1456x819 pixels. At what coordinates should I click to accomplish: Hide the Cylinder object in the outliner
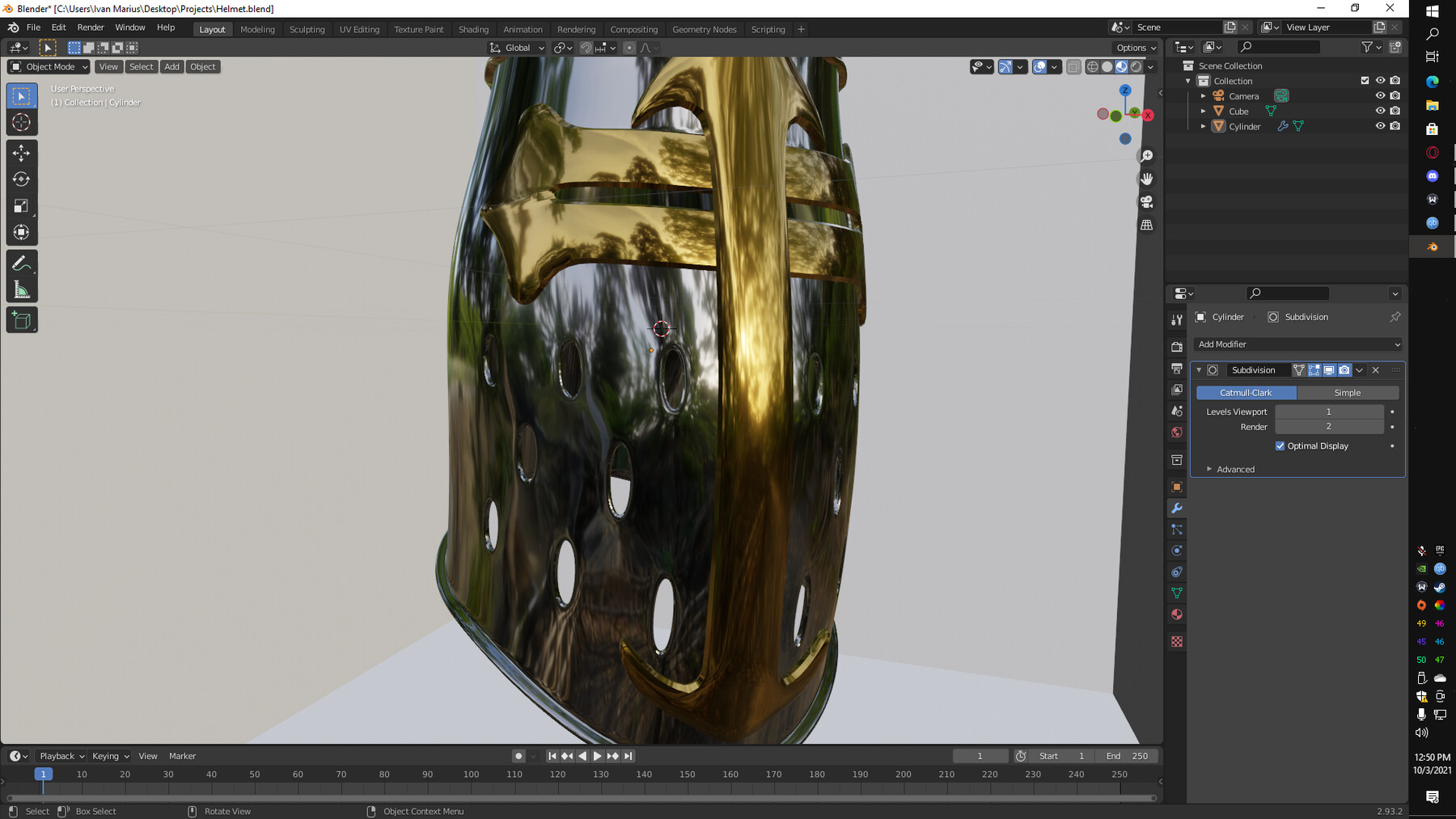(1380, 126)
